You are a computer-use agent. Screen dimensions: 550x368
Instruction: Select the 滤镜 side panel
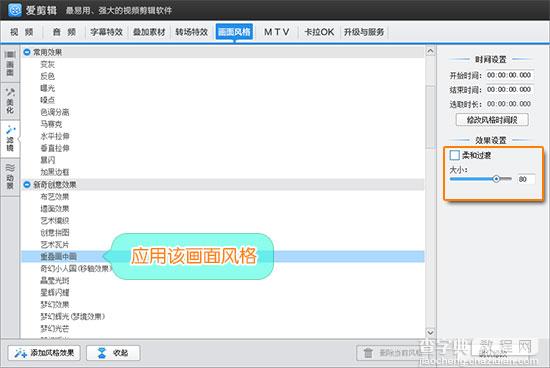(10, 139)
